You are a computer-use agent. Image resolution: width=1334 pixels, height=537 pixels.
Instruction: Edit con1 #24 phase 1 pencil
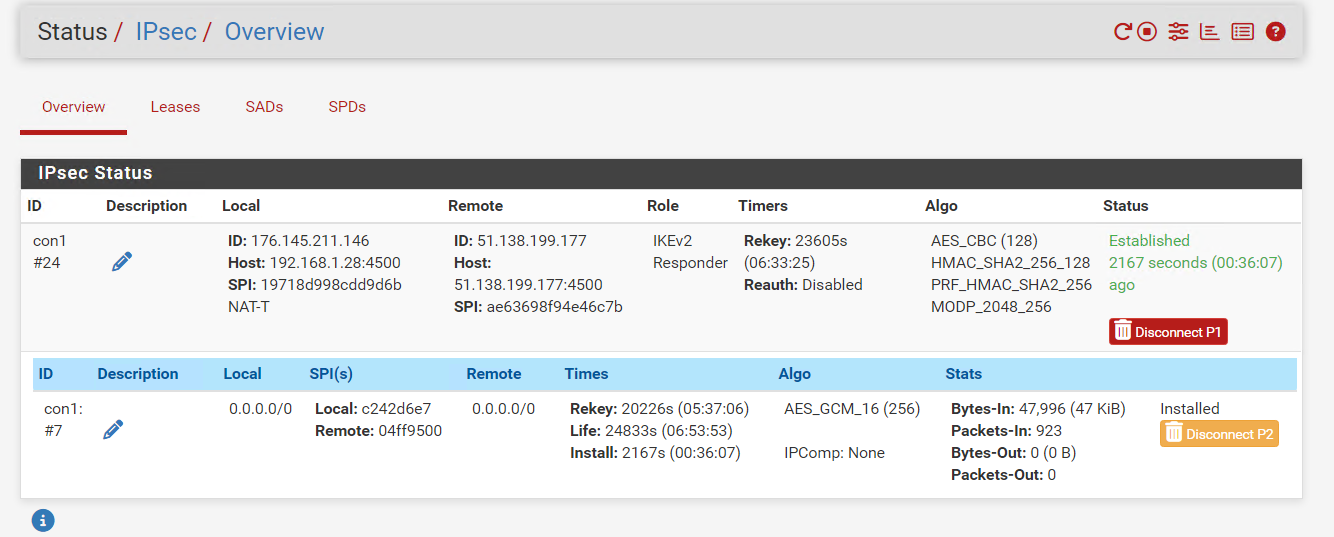point(122,262)
